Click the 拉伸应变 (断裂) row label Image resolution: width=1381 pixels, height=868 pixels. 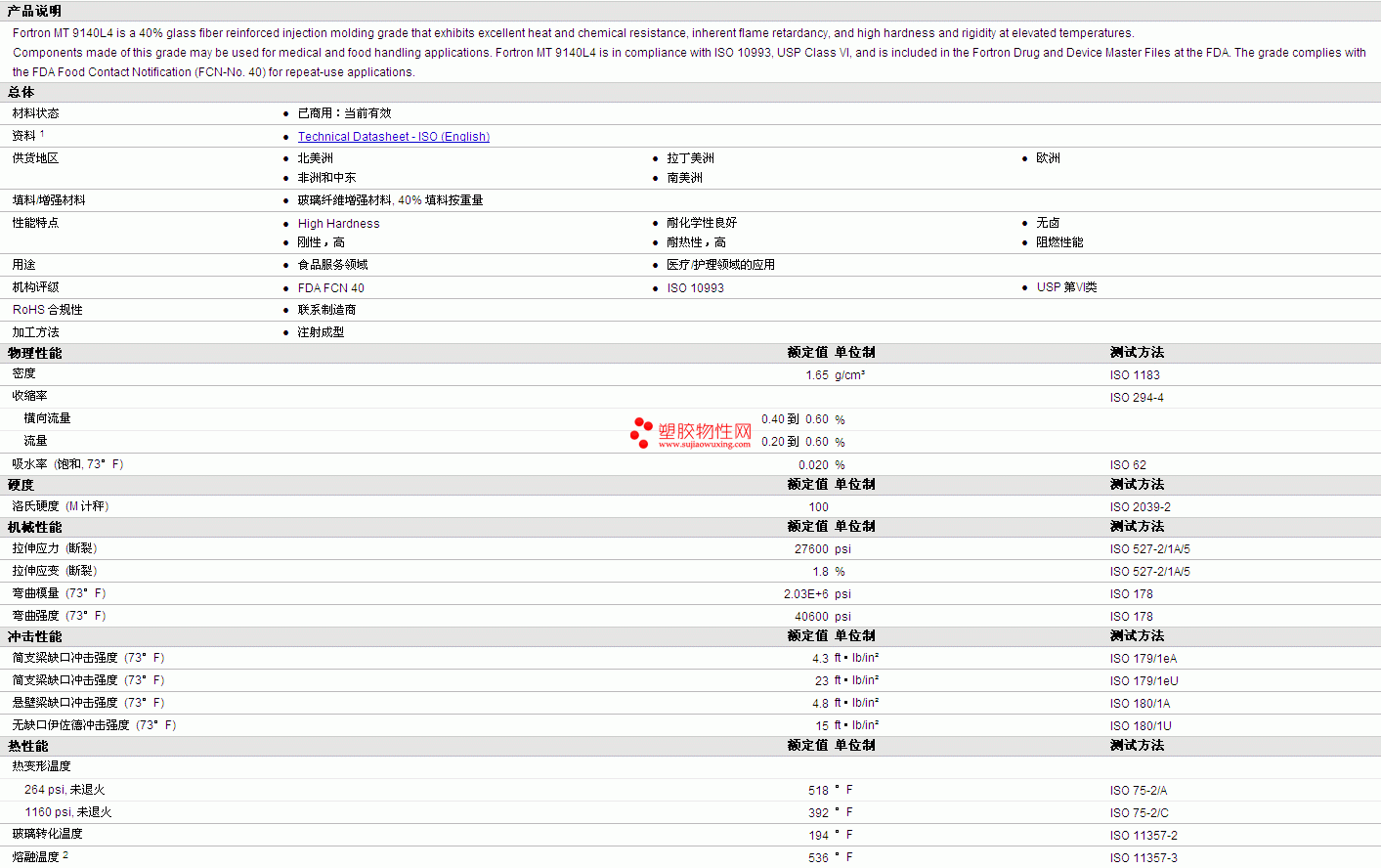click(55, 571)
